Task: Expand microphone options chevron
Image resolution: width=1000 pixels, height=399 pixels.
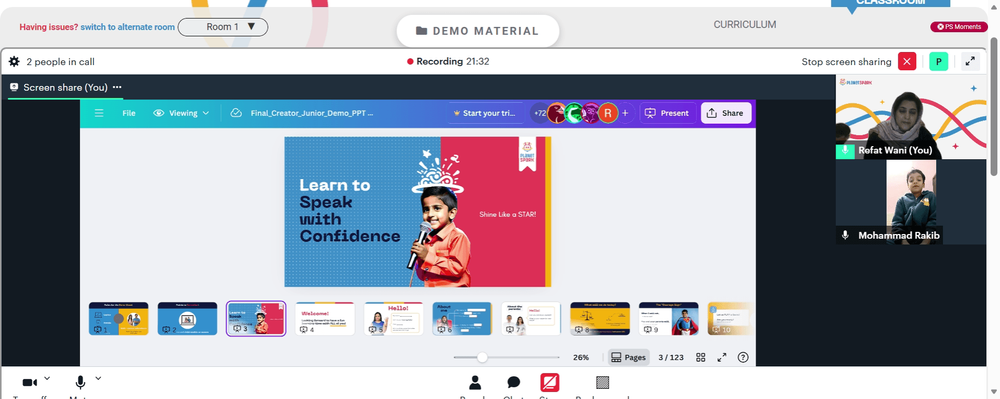Action: pyautogui.click(x=98, y=379)
